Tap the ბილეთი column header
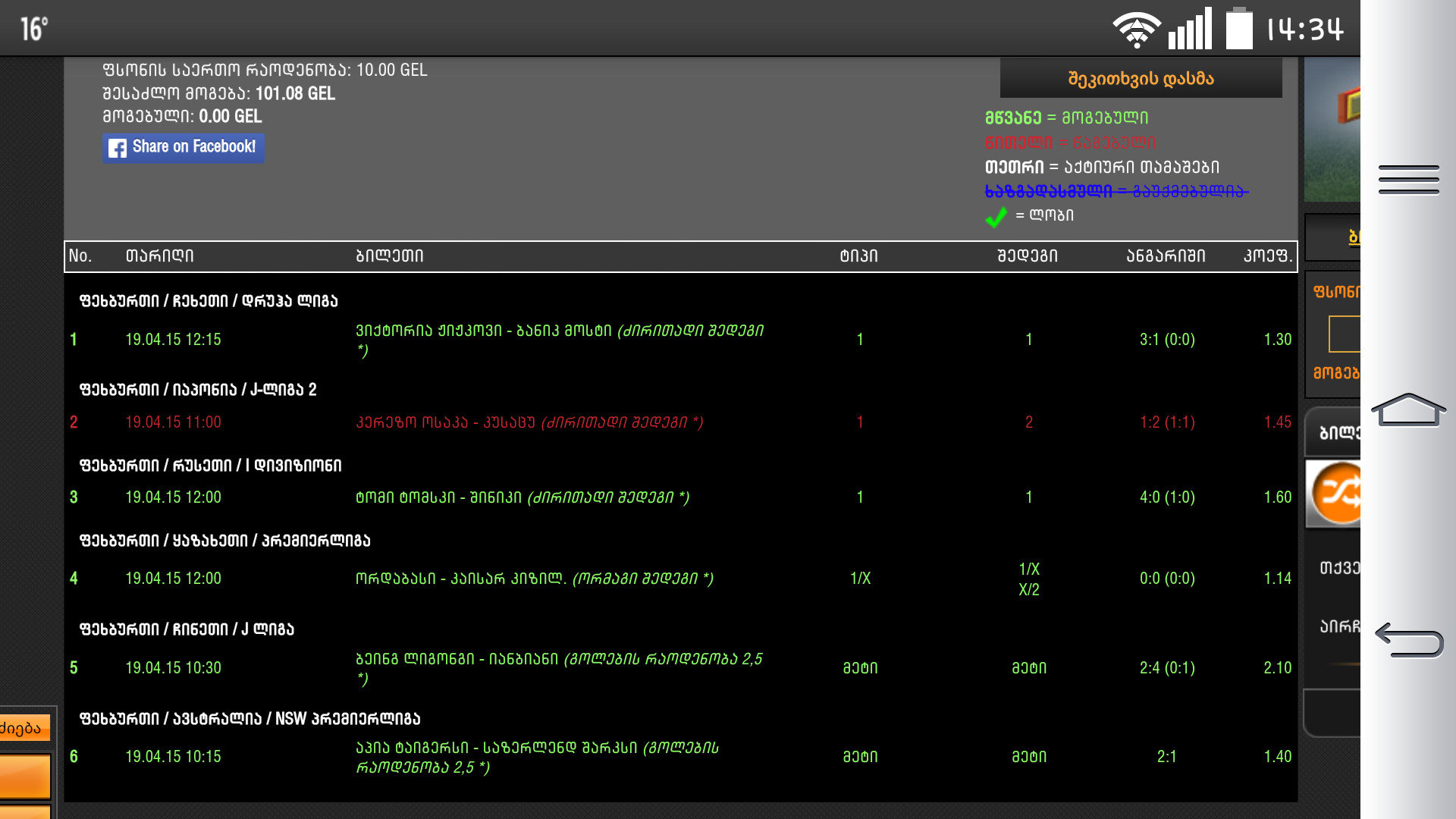The height and width of the screenshot is (819, 1456). (x=389, y=256)
